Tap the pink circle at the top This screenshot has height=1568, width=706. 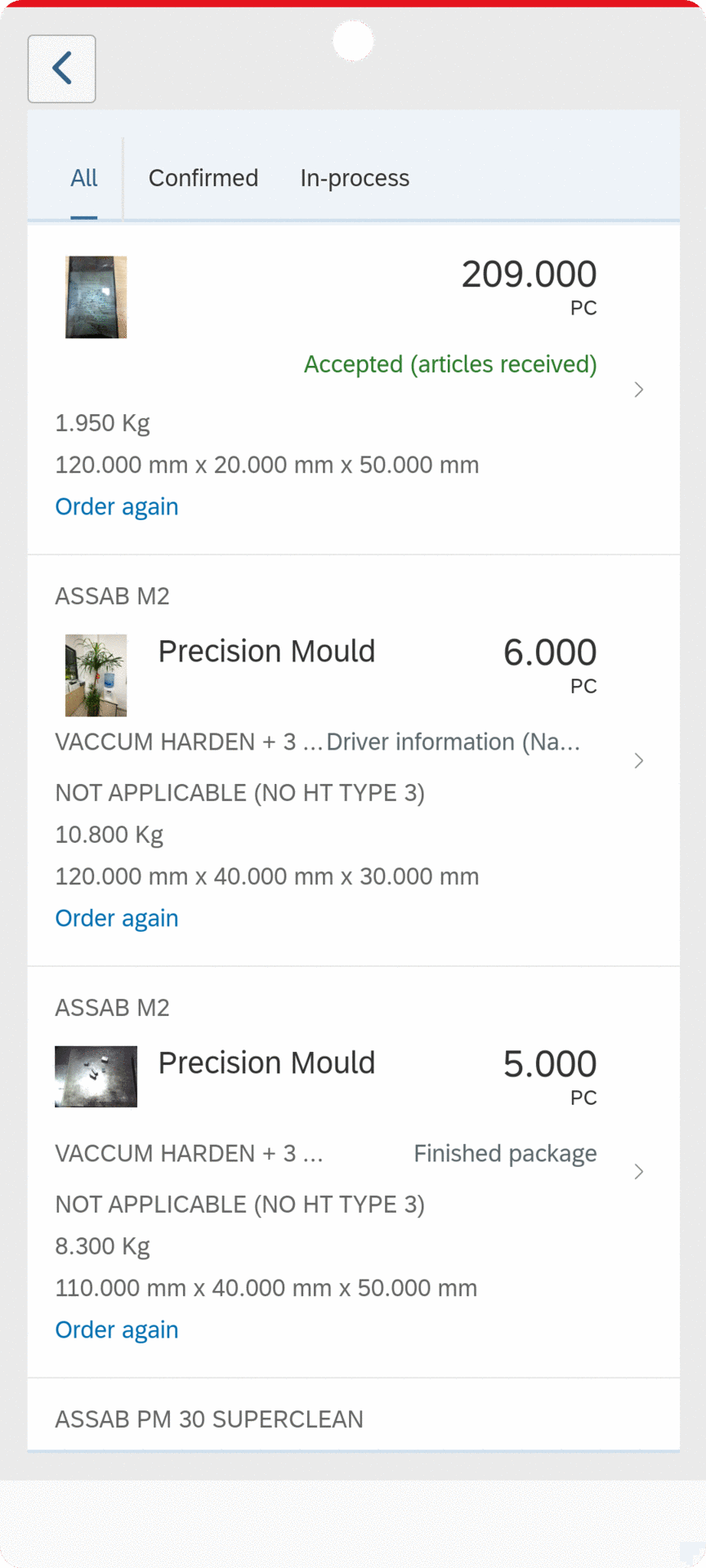(x=353, y=41)
